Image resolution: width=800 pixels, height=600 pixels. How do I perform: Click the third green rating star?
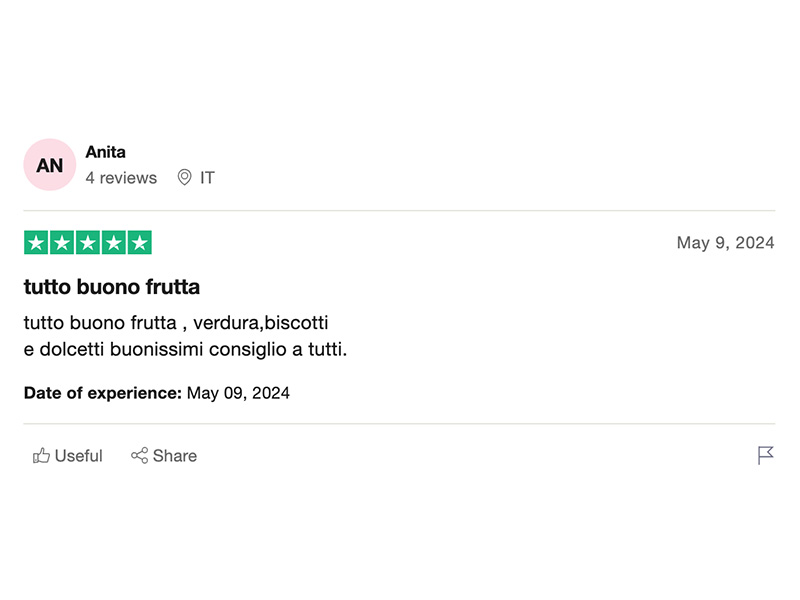click(x=88, y=243)
